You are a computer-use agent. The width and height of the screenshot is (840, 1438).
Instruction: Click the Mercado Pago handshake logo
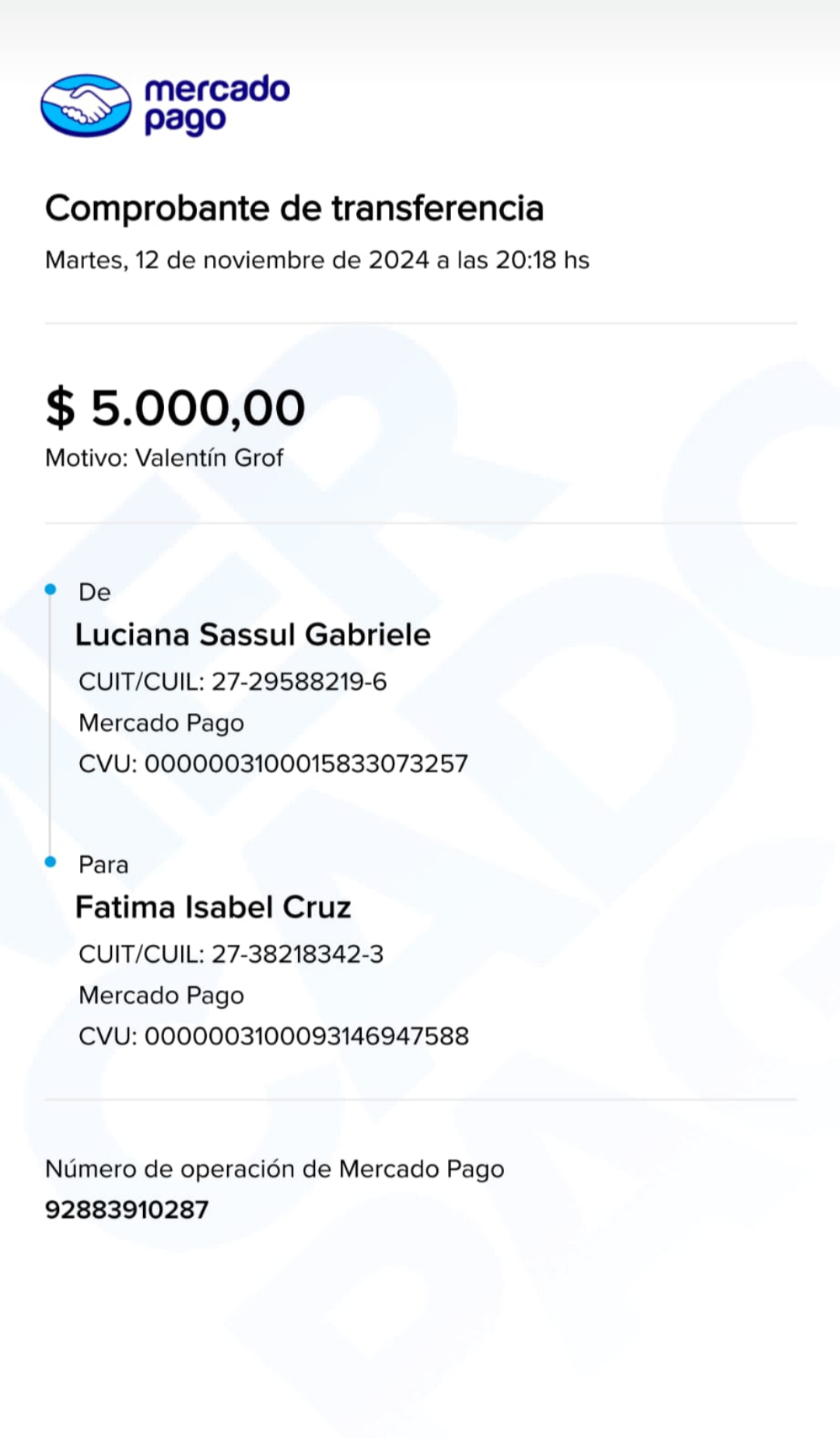(86, 105)
